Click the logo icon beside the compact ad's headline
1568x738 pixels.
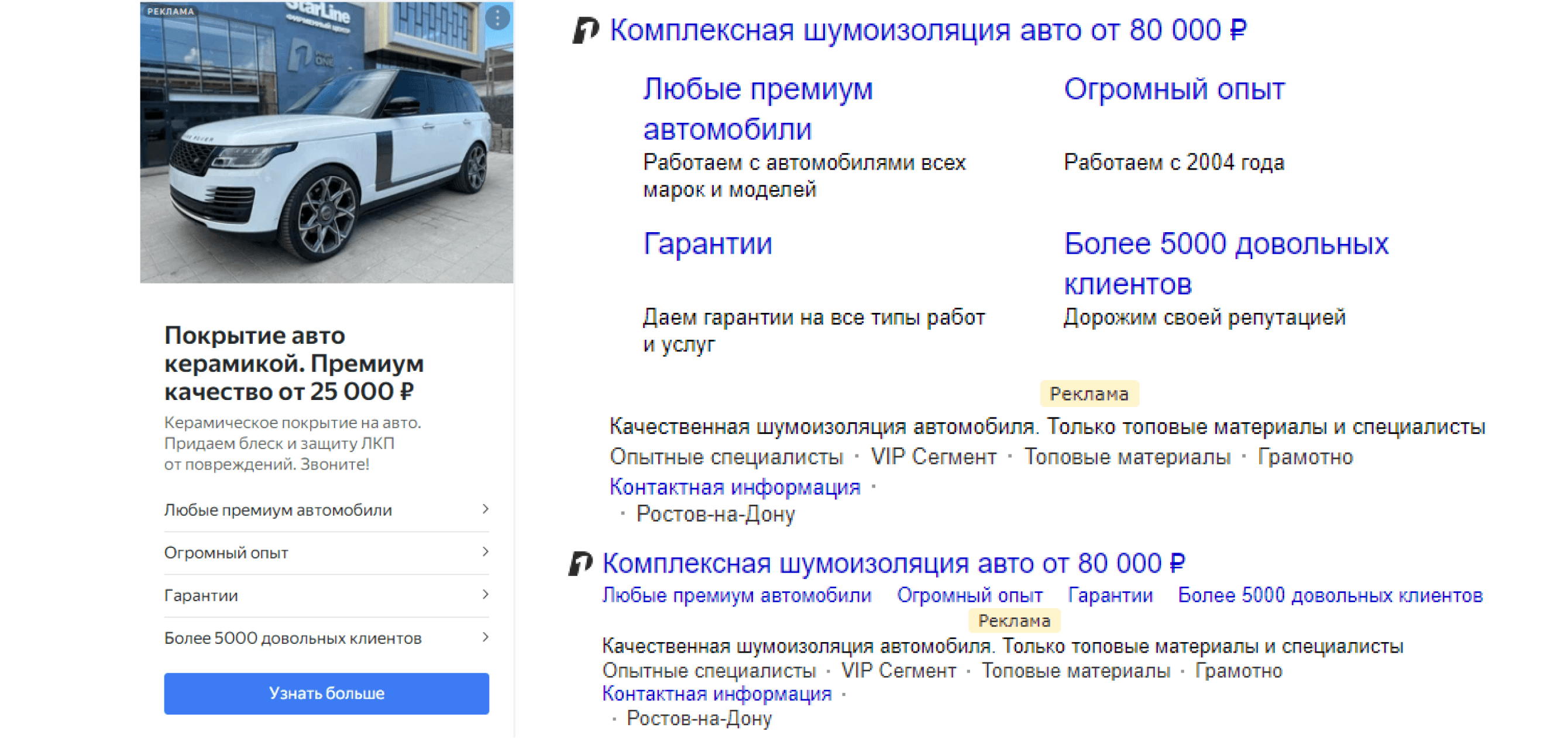(x=580, y=563)
